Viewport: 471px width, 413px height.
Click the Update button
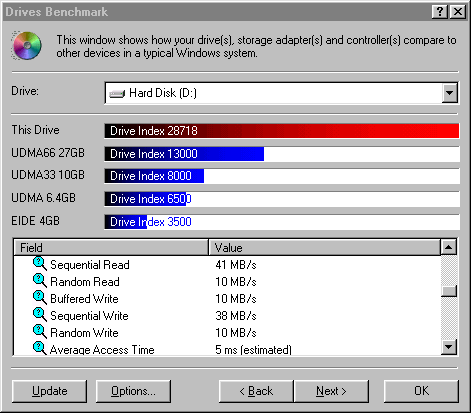pyautogui.click(x=49, y=391)
